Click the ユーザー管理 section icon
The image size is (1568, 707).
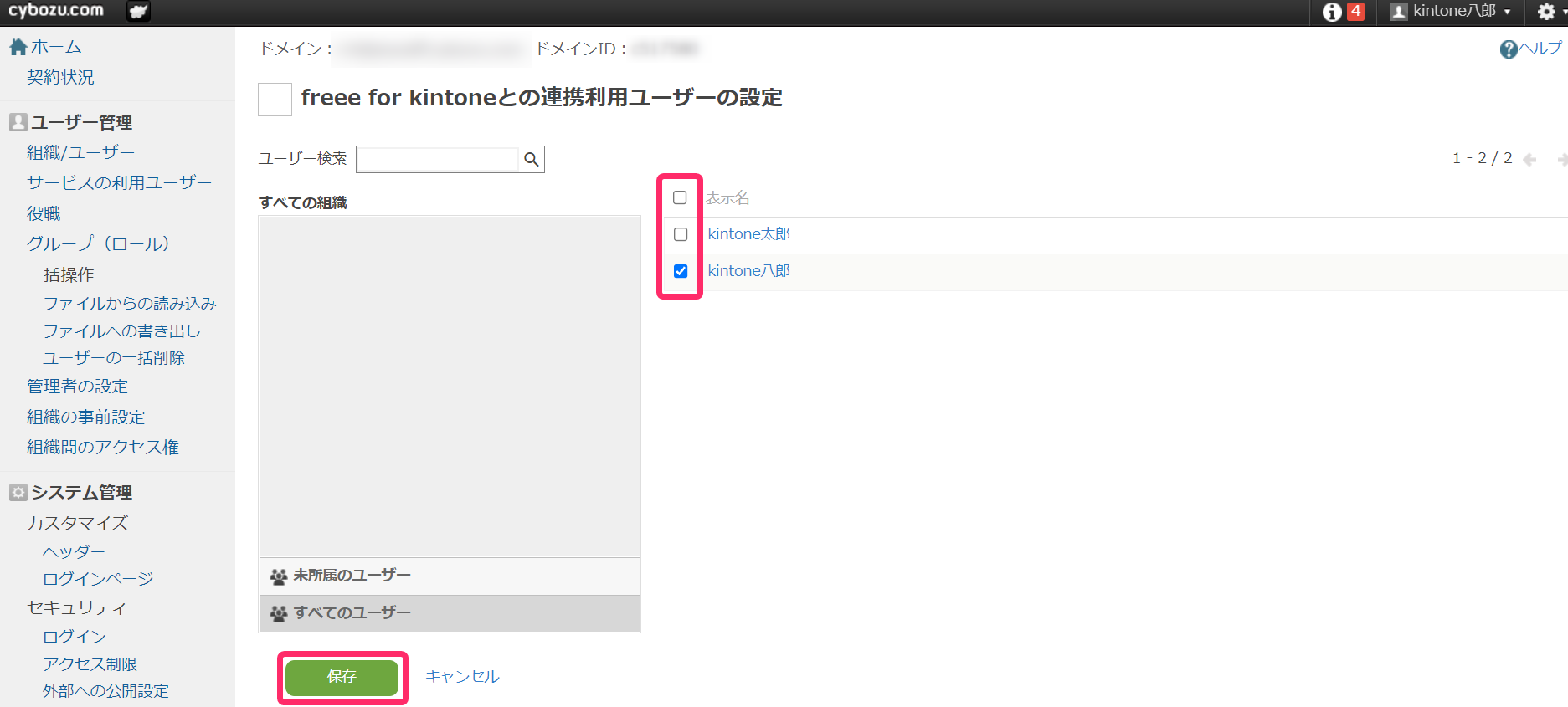[18, 122]
